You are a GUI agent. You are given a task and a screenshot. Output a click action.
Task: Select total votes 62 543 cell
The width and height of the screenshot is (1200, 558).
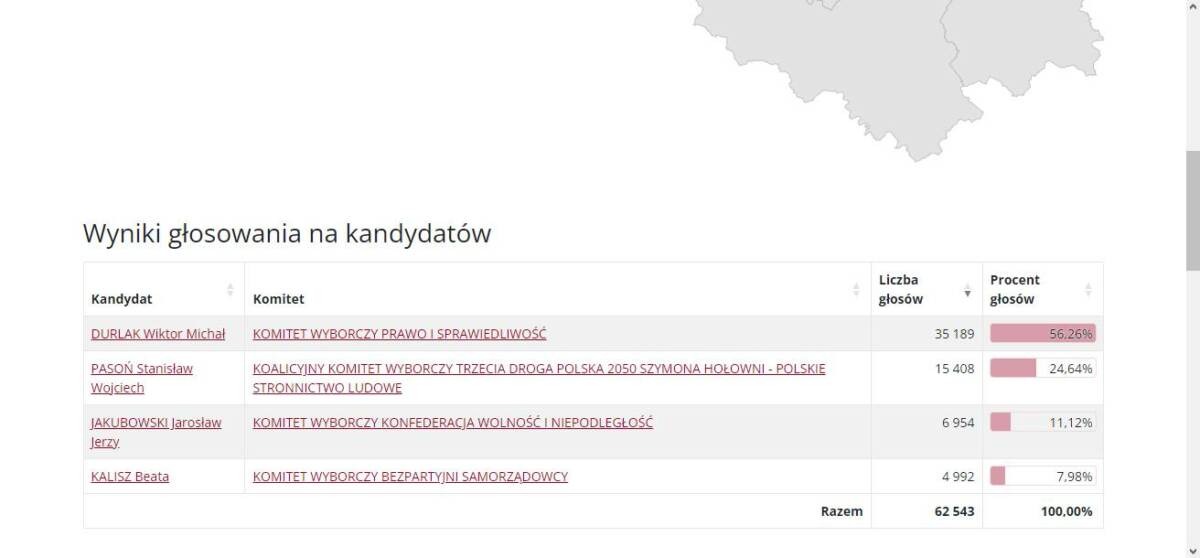[927, 511]
